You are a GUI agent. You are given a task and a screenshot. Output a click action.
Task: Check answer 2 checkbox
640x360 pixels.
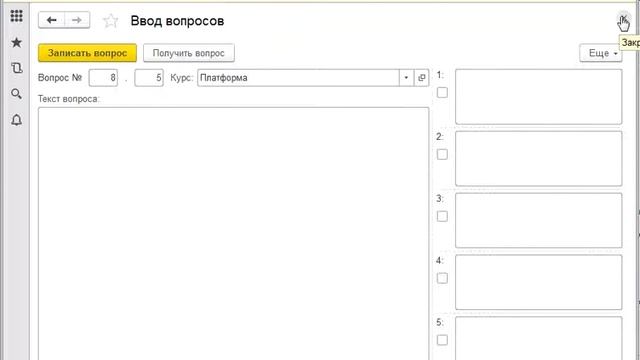[442, 154]
